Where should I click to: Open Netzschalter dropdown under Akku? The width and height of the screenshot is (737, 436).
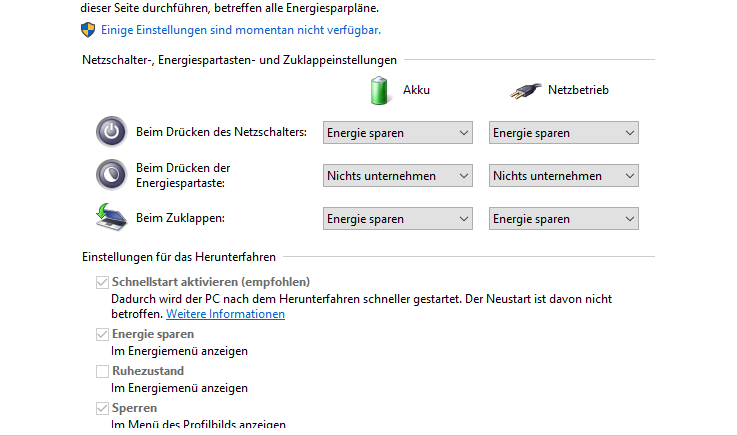tap(398, 133)
